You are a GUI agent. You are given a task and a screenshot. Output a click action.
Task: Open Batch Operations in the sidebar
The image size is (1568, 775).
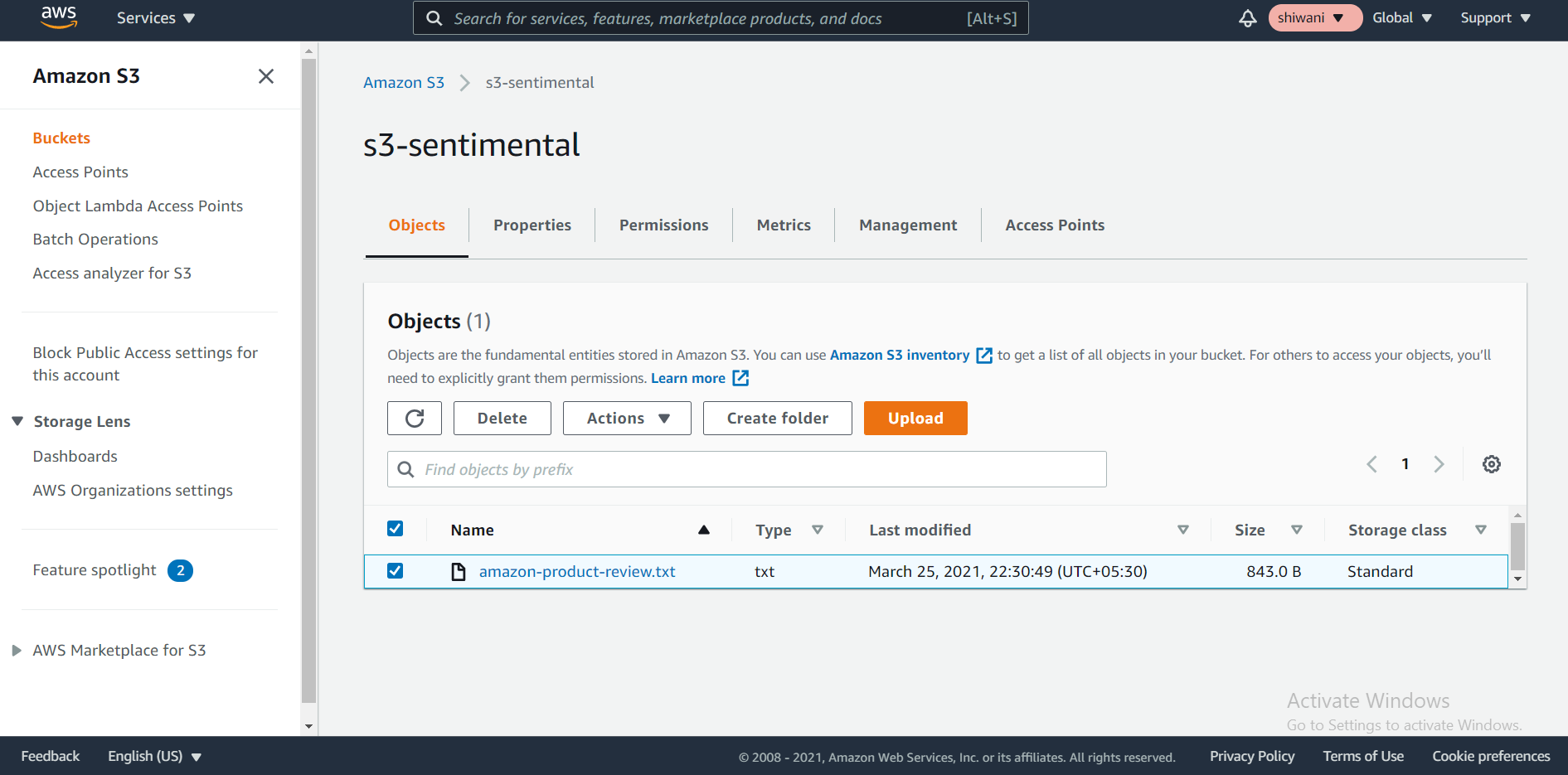pyautogui.click(x=95, y=240)
